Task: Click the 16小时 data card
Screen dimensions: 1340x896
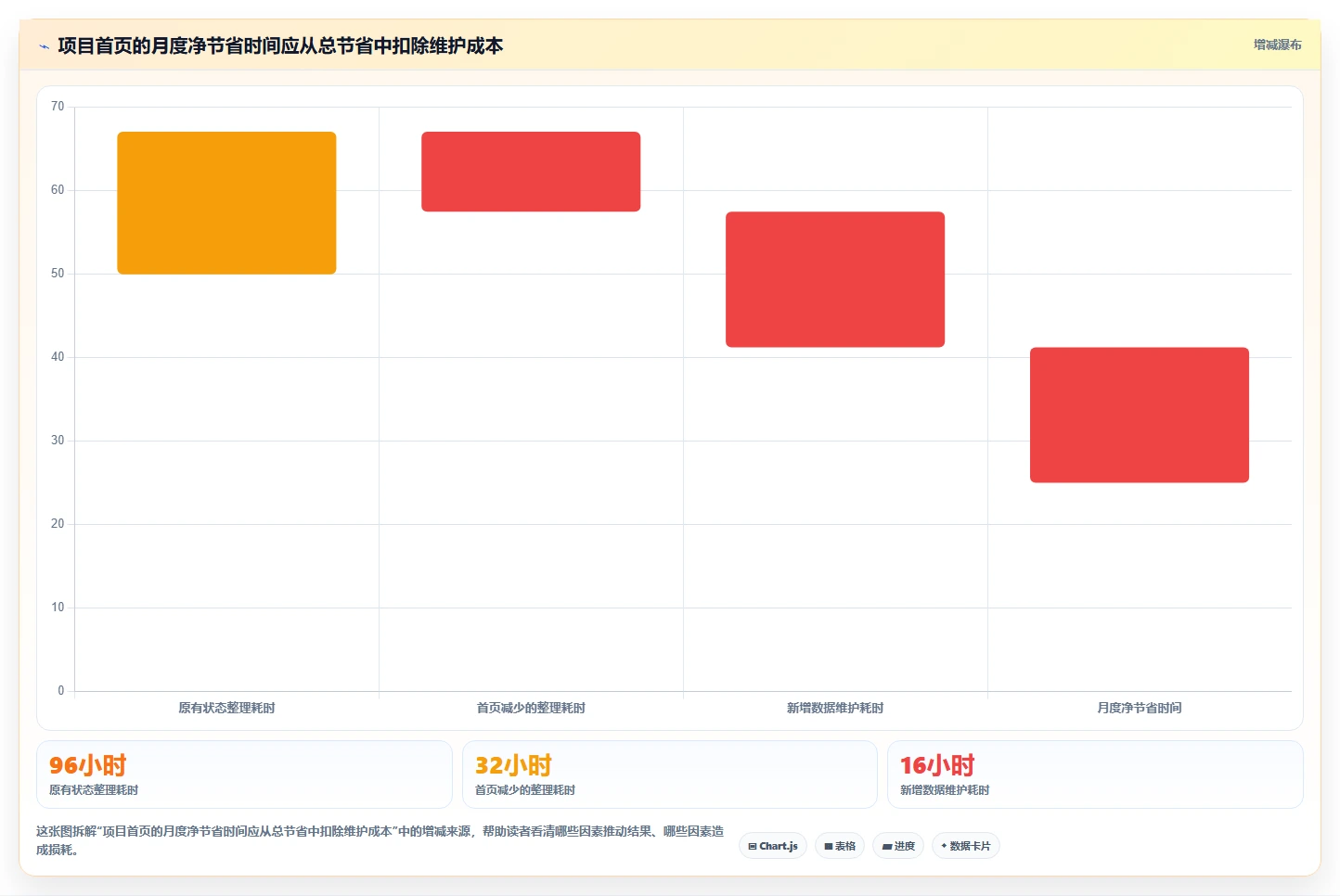Action: point(1095,774)
